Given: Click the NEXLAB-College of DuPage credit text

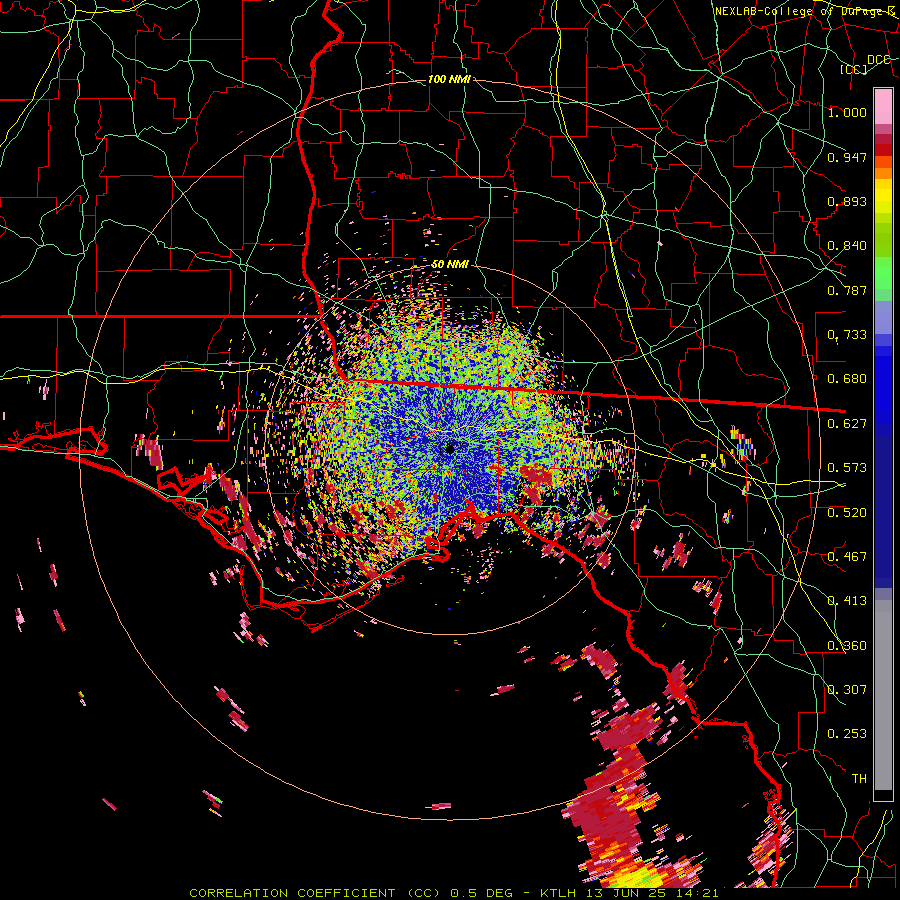Looking at the screenshot, I should pos(804,11).
